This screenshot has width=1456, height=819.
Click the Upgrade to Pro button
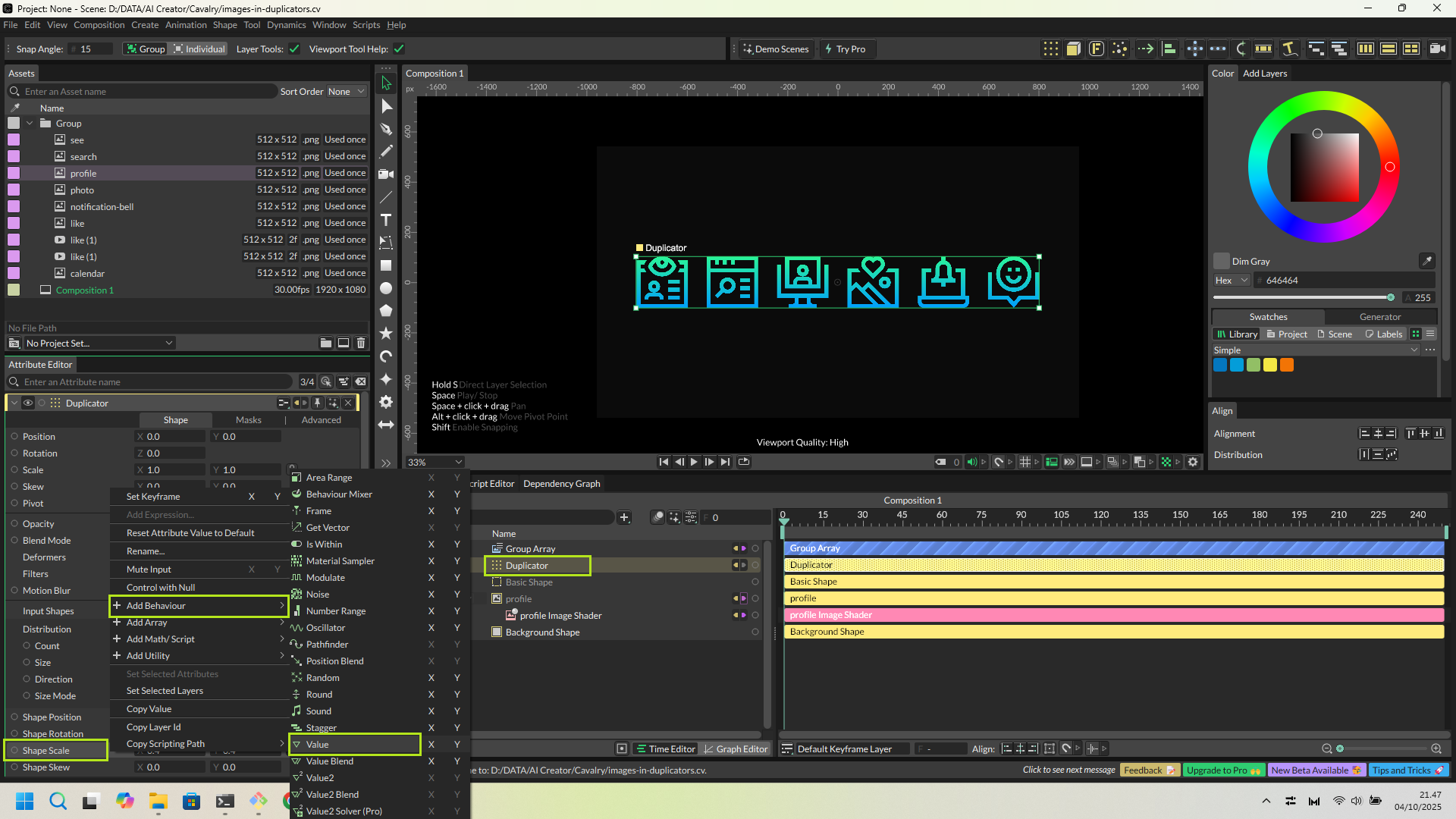pos(1222,770)
